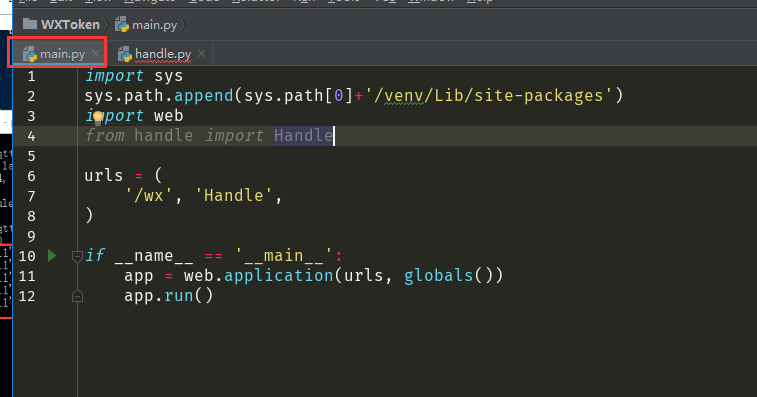Click the 'web' module name on line 3
Image resolution: width=757 pixels, height=397 pixels.
[168, 116]
